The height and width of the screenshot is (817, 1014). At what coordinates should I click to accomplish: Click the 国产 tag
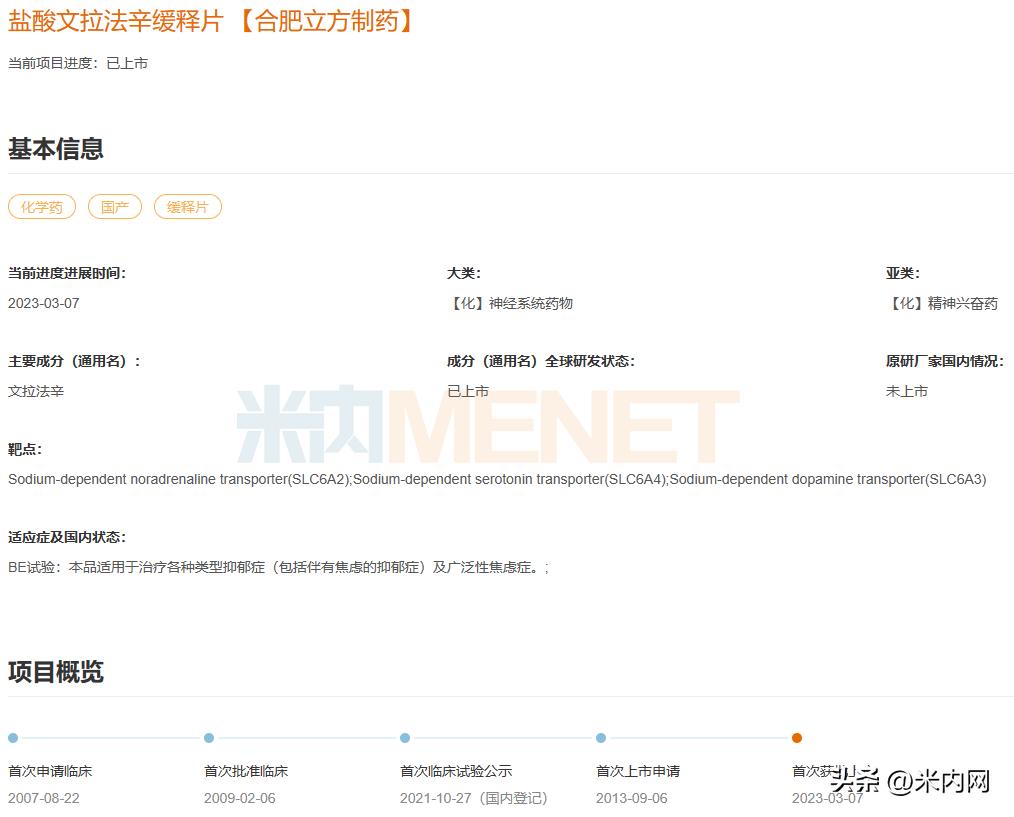115,207
